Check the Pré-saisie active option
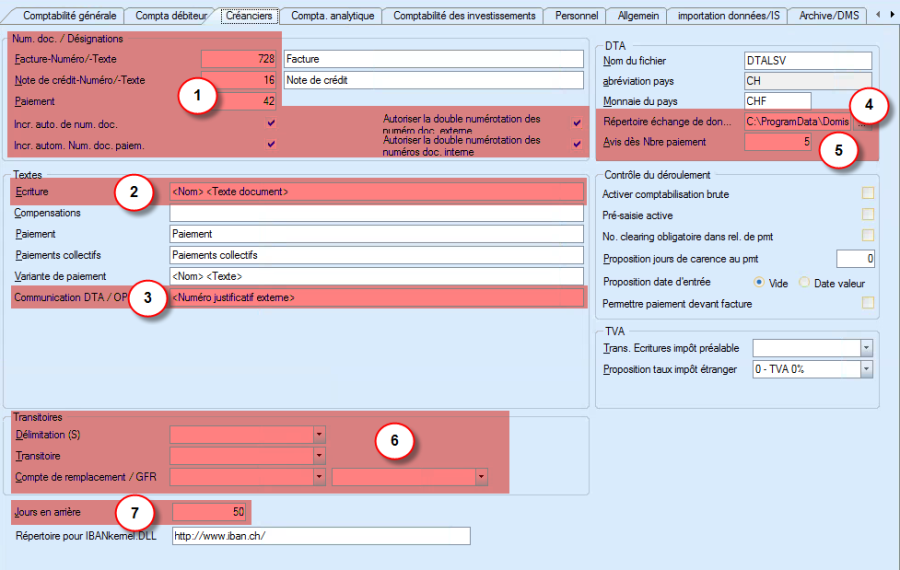Screen dimensions: 900x570 coord(868,214)
